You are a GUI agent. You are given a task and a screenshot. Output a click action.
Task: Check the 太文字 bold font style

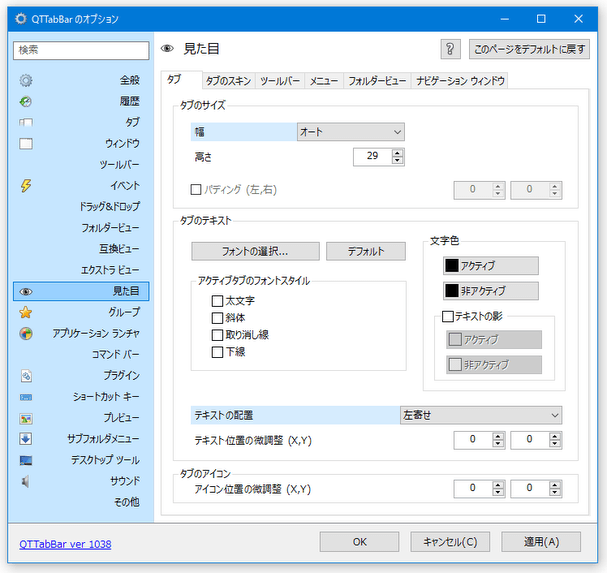point(217,301)
